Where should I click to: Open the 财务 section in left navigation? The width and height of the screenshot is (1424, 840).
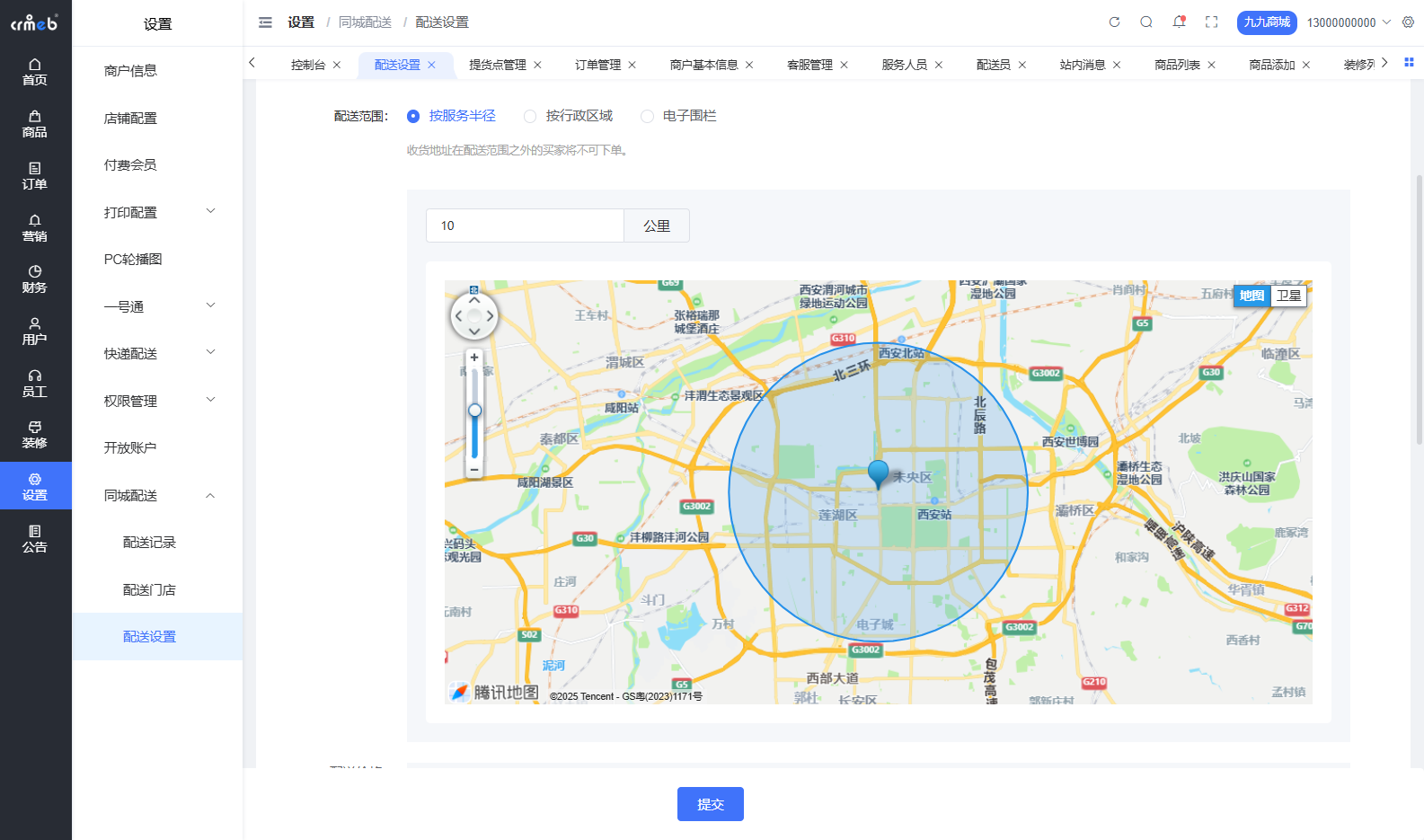(35, 279)
